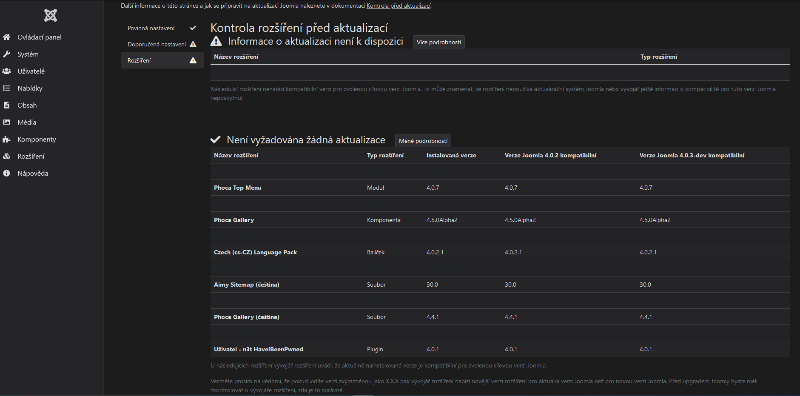The height and width of the screenshot is (396, 800).
Task: Click Balíček type in Czech Language Pack row
Action: [x=376, y=252]
